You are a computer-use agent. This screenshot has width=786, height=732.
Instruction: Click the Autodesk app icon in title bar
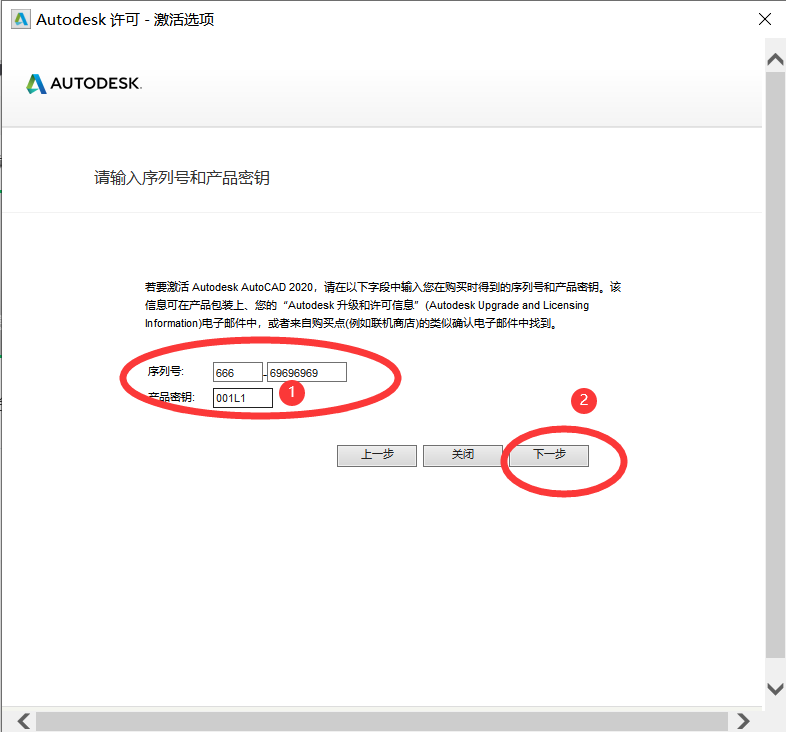coord(21,20)
